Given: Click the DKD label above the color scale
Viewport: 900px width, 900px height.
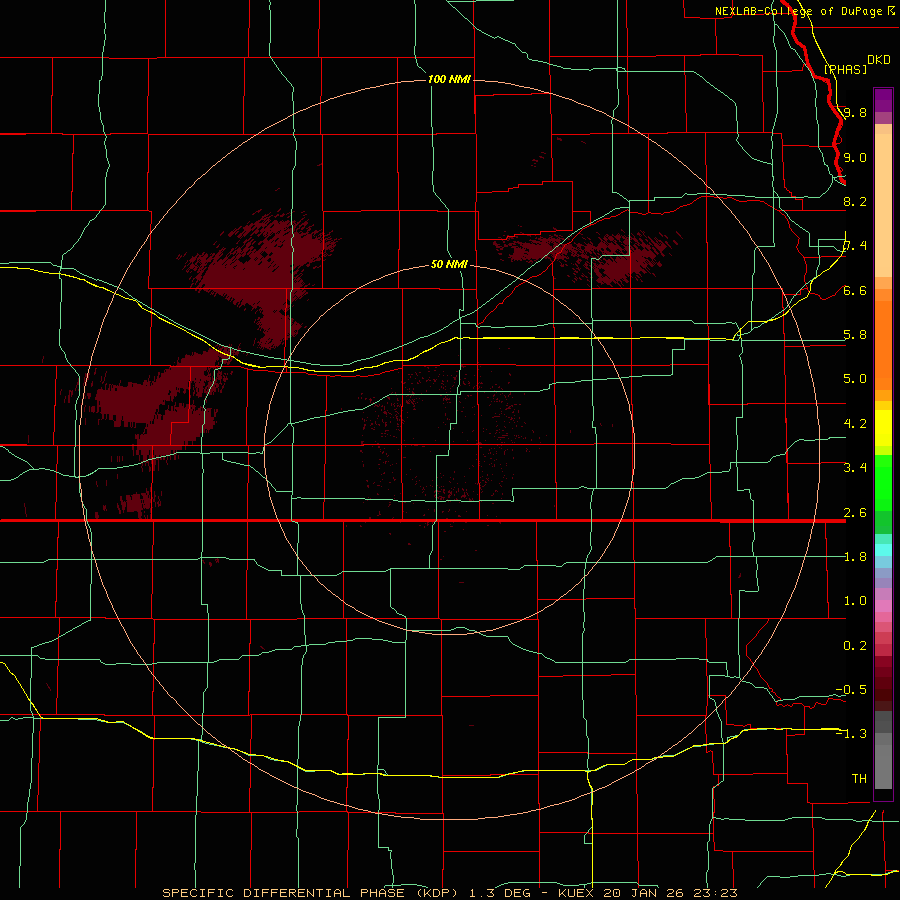Looking at the screenshot, I should 879,60.
